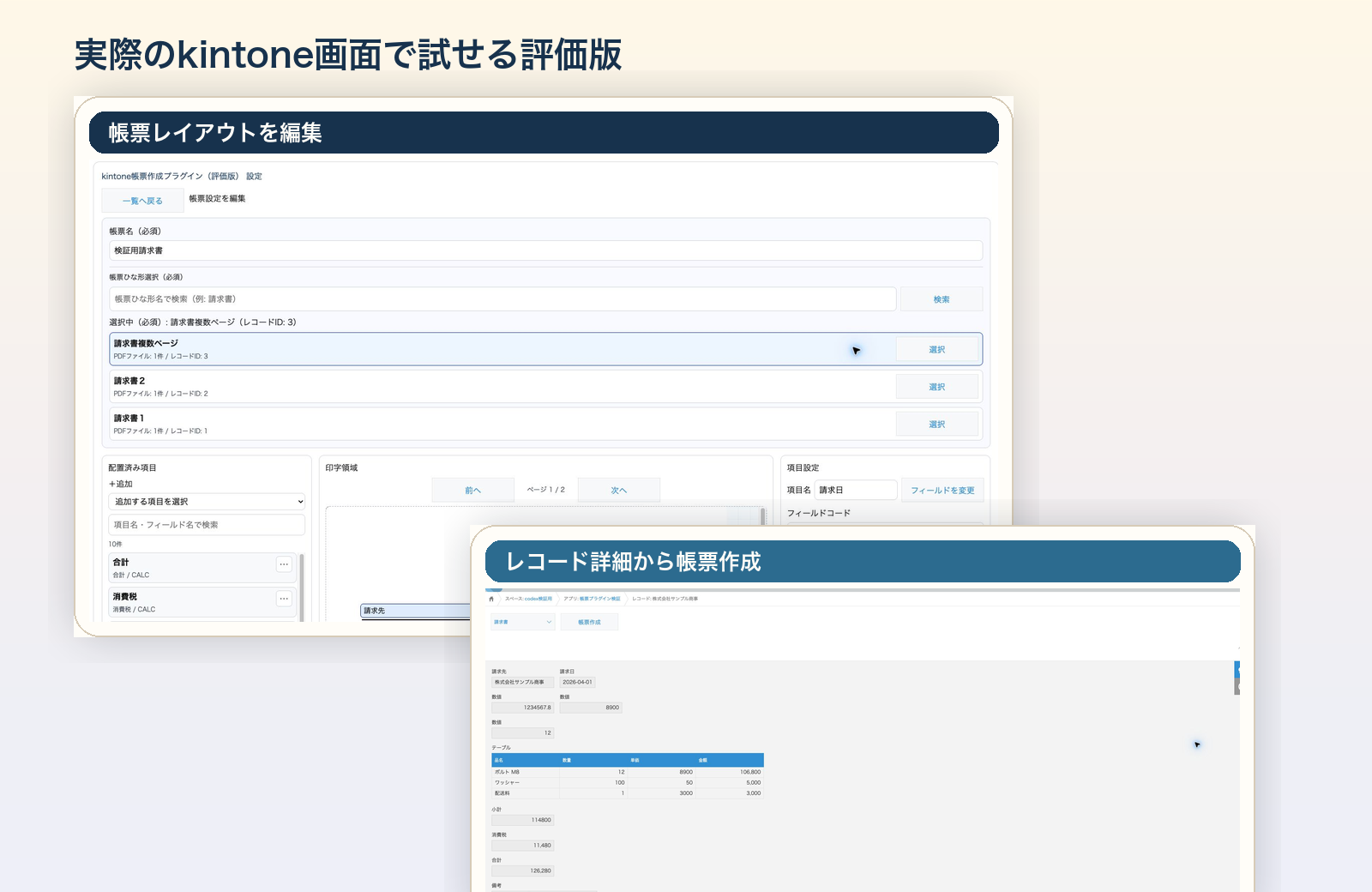Viewport: 1372px width, 892px height.
Task: Click the 114800 小計 value
Action: [x=522, y=820]
